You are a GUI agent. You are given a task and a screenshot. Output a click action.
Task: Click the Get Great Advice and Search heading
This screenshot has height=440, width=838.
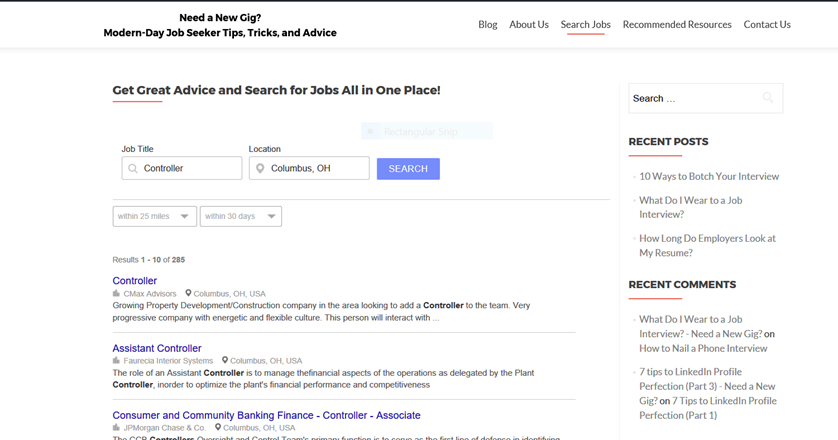coord(276,90)
